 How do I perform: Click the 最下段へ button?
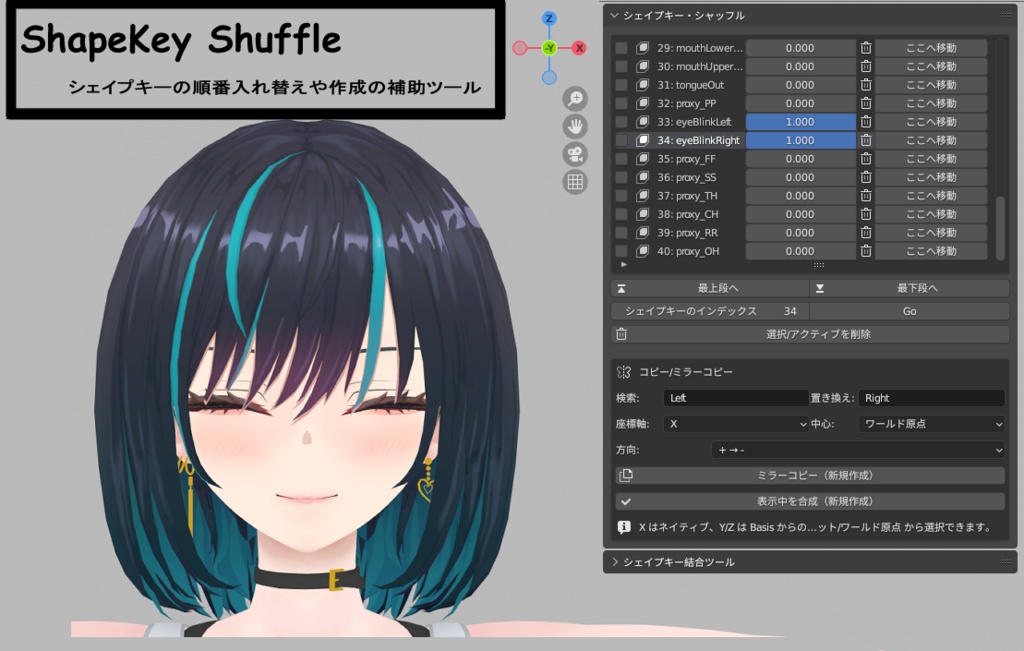(x=910, y=287)
